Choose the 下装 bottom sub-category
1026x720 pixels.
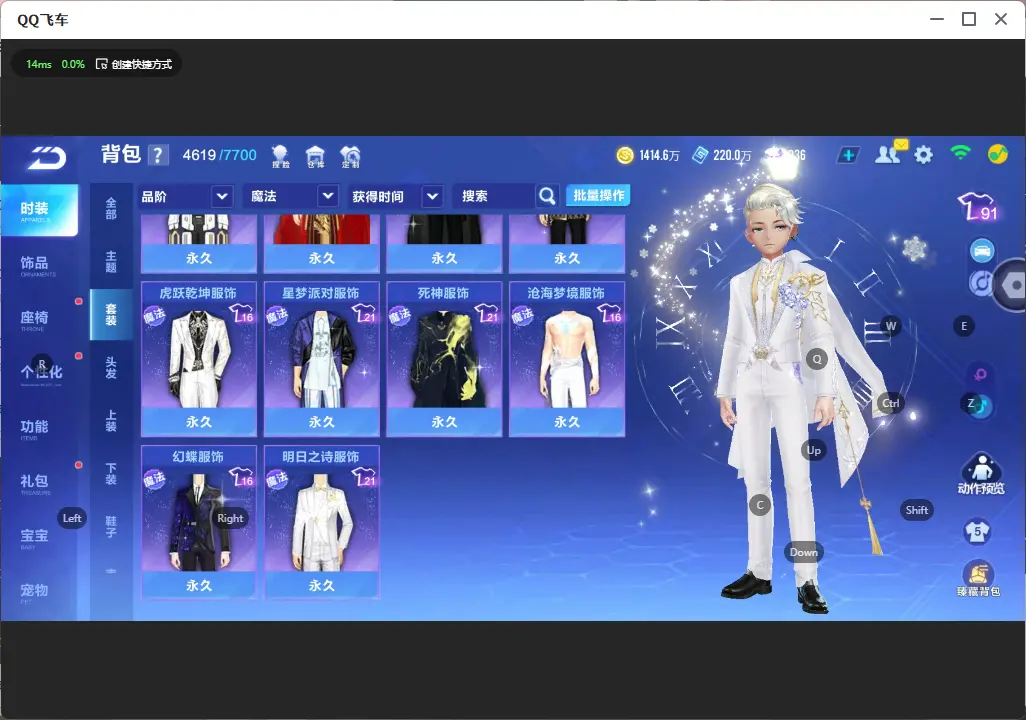coord(111,473)
